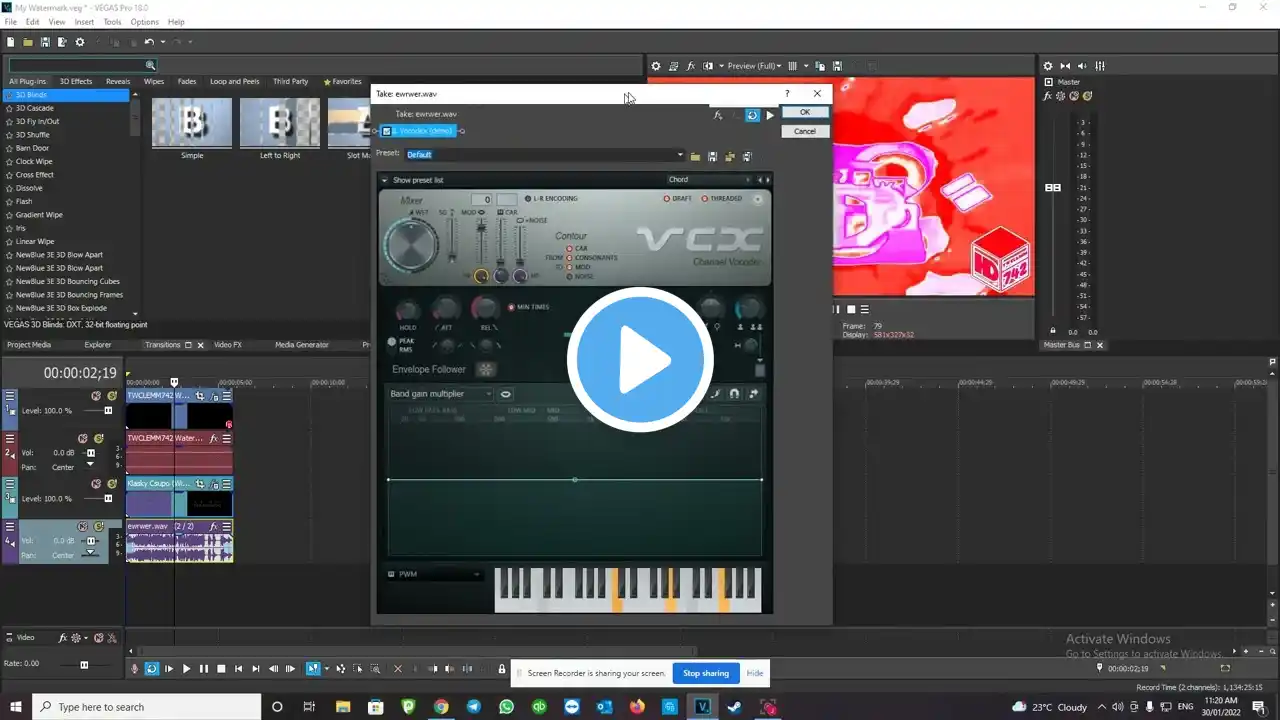Viewport: 1280px width, 720px height.
Task: Save the current preset with disk icon
Action: point(712,156)
